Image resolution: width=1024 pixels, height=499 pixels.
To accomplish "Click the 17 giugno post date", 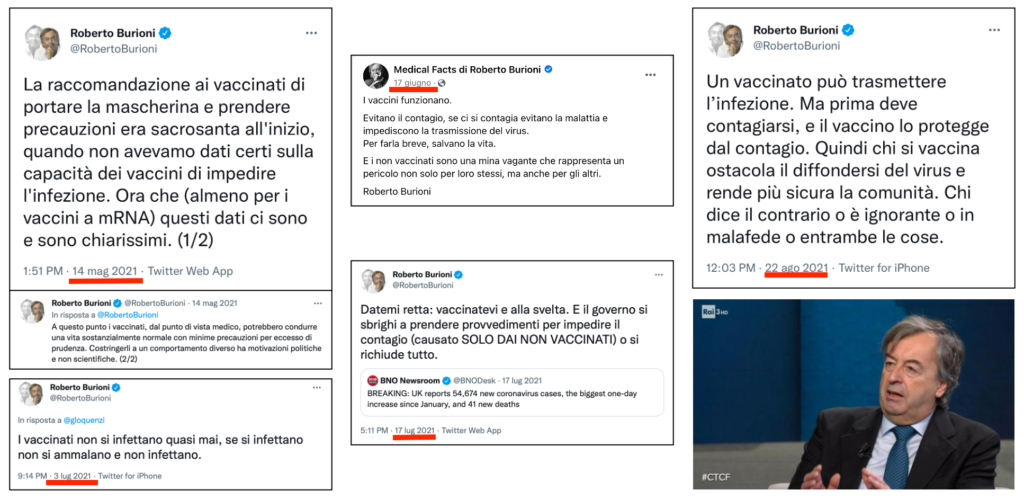I will tap(412, 83).
